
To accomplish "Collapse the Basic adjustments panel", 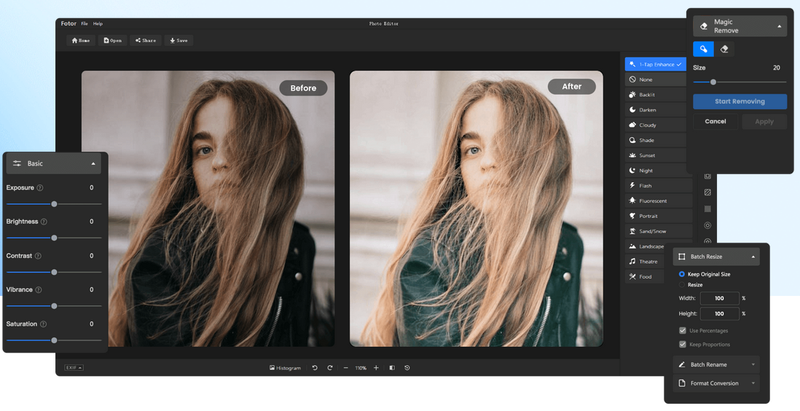I will [x=93, y=163].
